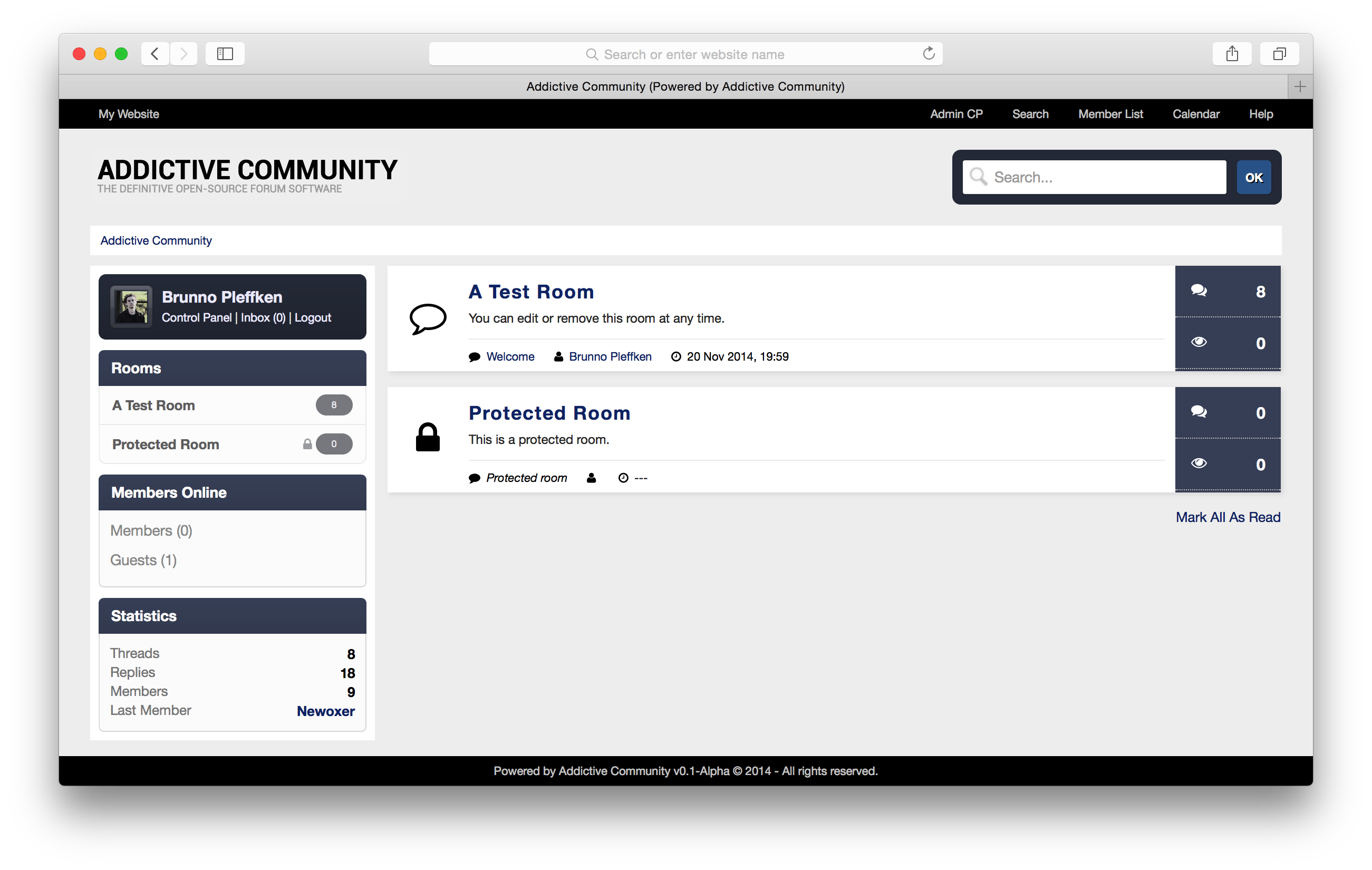The image size is (1372, 870).
Task: Open the Calendar from the top navigation
Action: coord(1195,114)
